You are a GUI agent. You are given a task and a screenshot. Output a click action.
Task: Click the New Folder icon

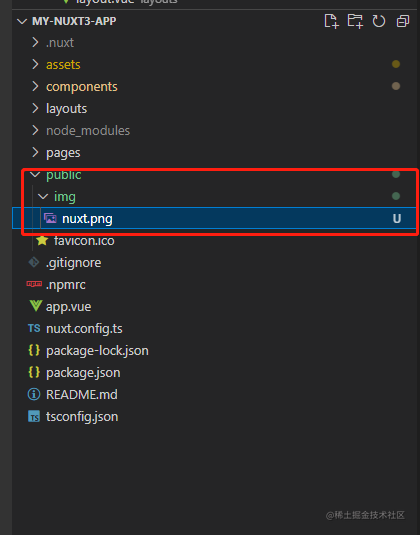pos(355,21)
